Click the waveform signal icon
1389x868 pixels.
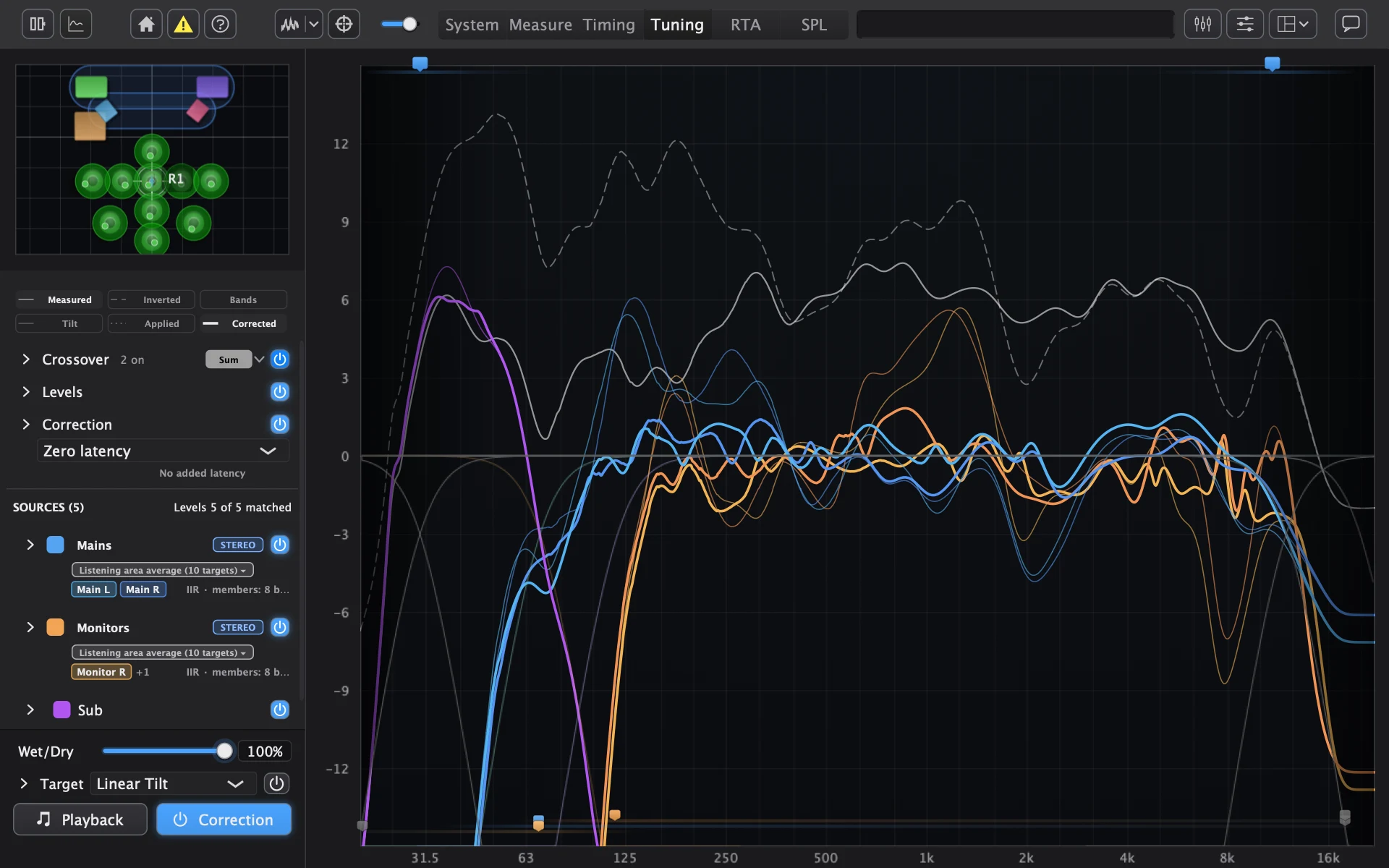[290, 25]
